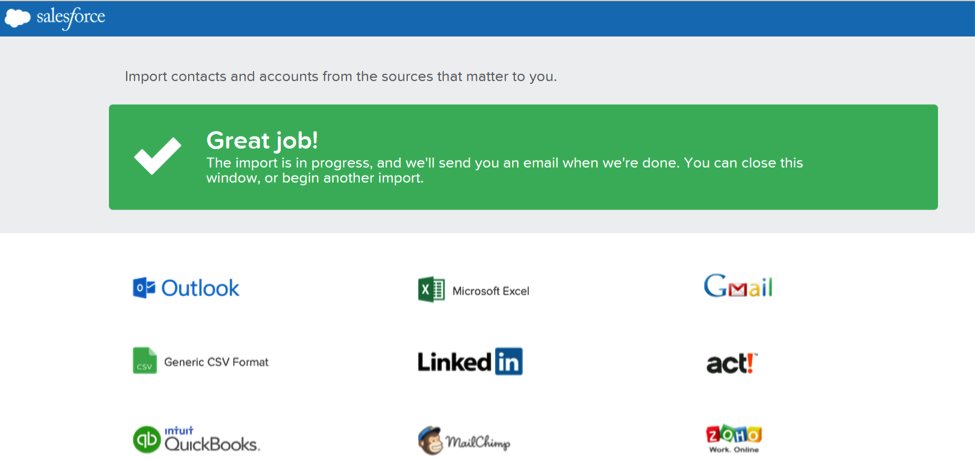
Task: Click the MailChimp script text
Action: point(478,443)
